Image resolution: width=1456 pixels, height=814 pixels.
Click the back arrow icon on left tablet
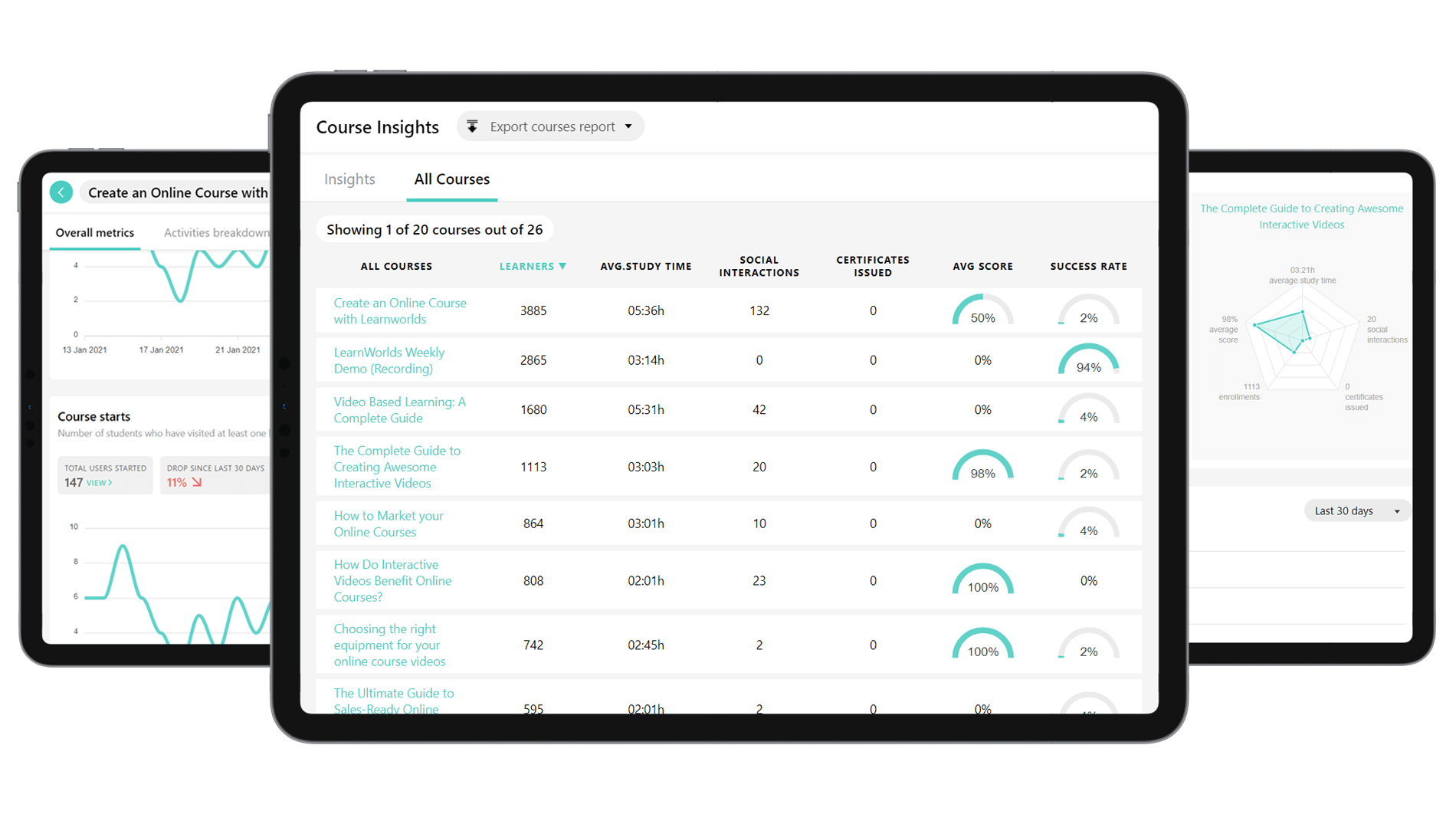pyautogui.click(x=61, y=192)
